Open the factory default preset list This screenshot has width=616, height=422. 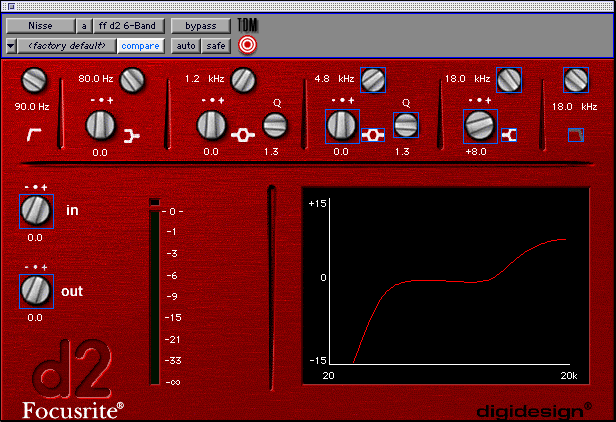(67, 46)
